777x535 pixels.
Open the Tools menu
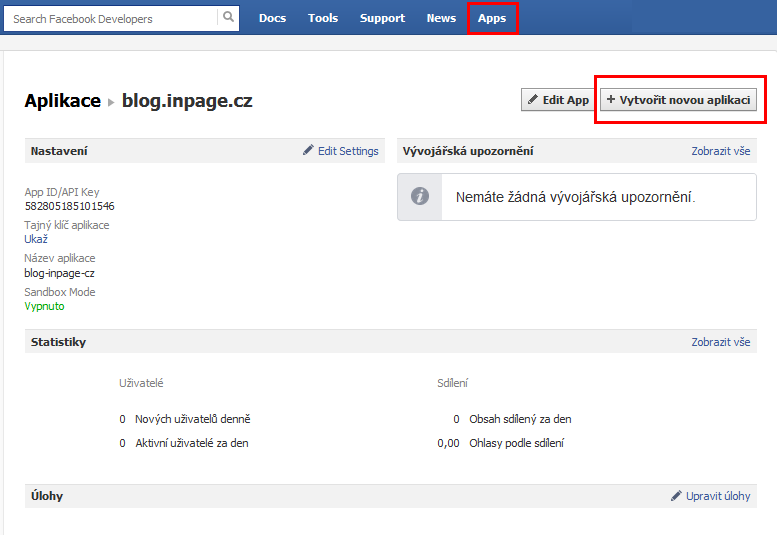tap(323, 18)
